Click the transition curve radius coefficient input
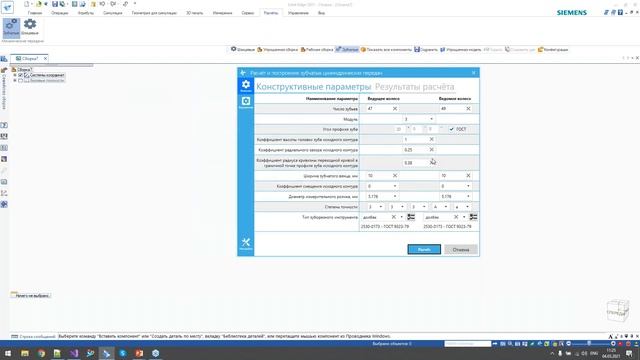 point(415,163)
